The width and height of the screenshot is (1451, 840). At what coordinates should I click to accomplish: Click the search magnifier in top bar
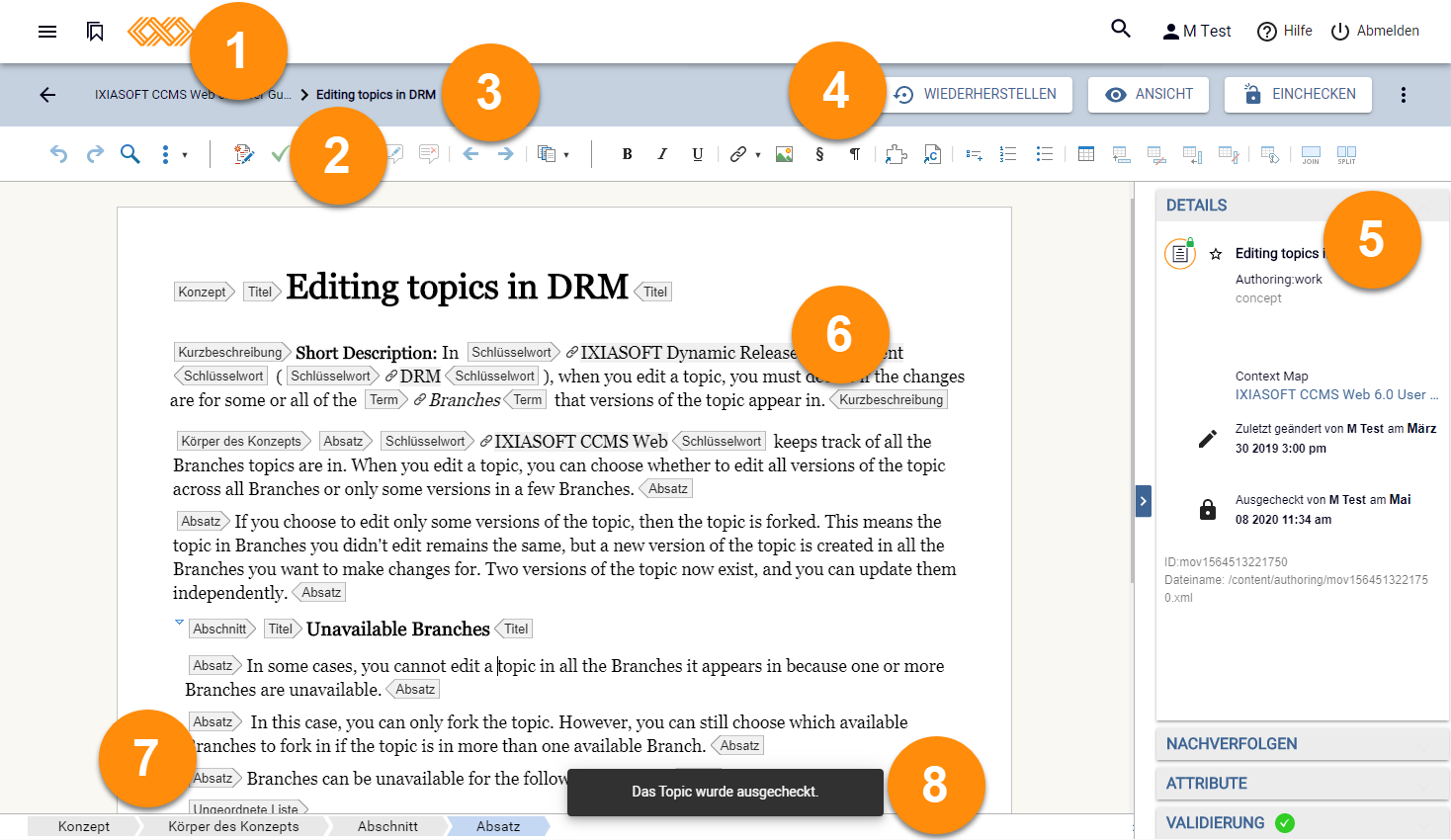1121,29
